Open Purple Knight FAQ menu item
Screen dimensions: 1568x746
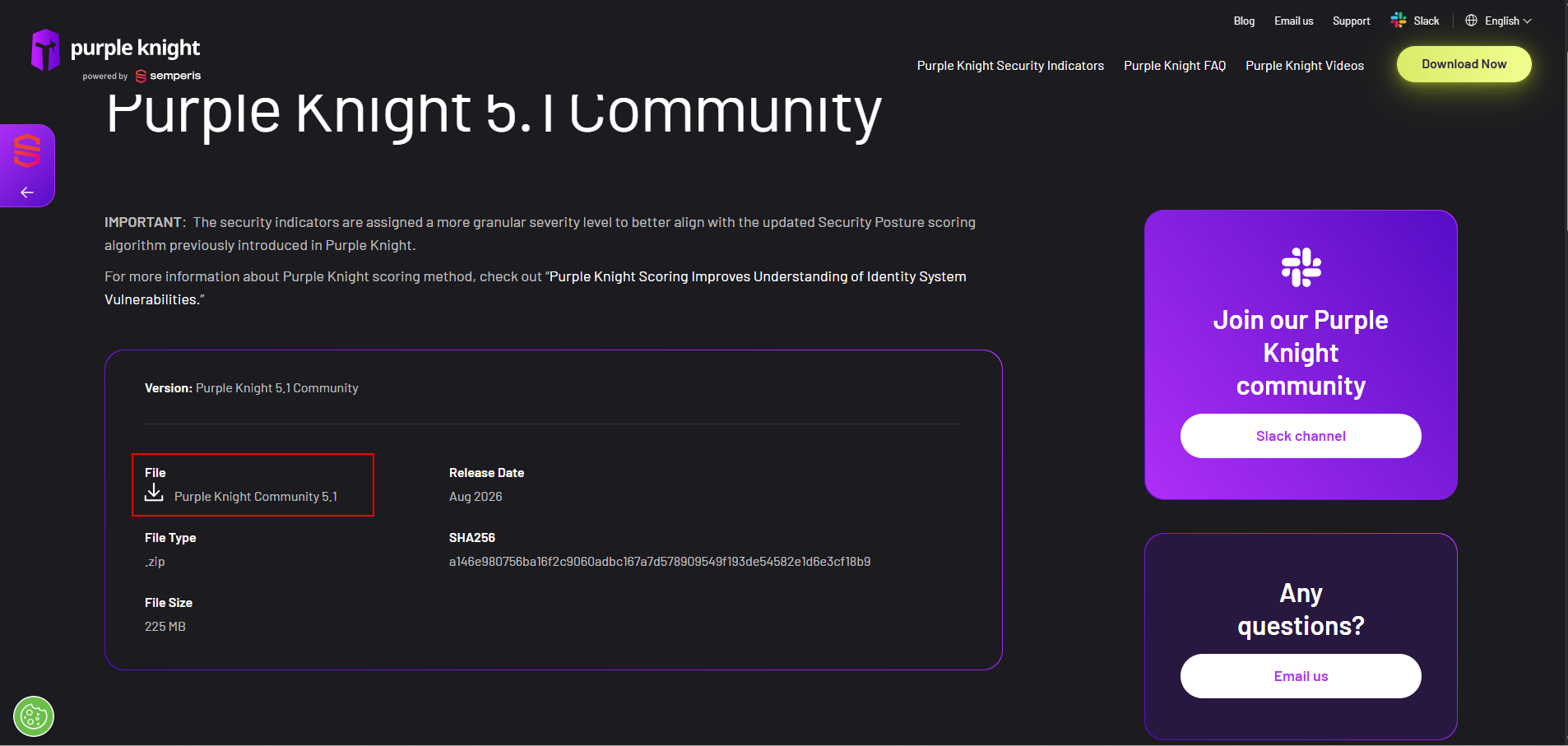coord(1175,66)
